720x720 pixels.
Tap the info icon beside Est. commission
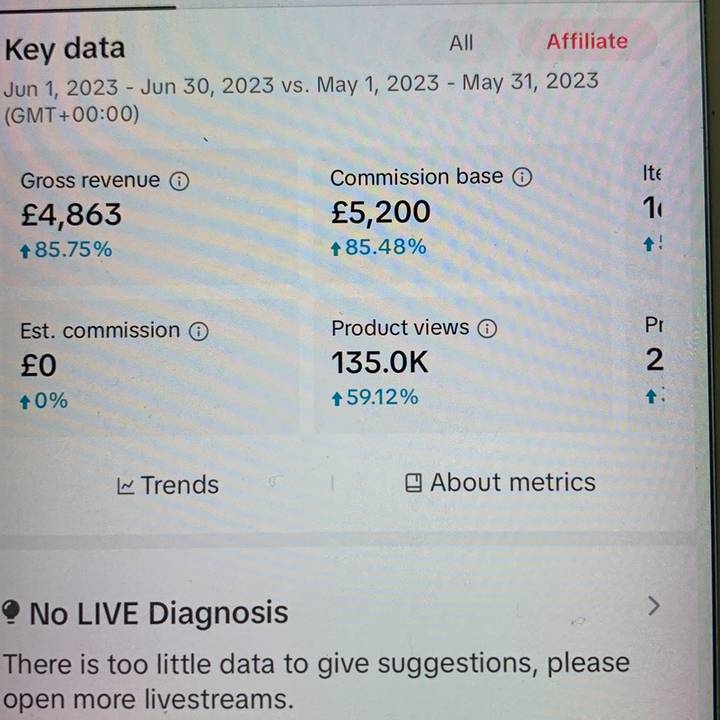tap(199, 331)
